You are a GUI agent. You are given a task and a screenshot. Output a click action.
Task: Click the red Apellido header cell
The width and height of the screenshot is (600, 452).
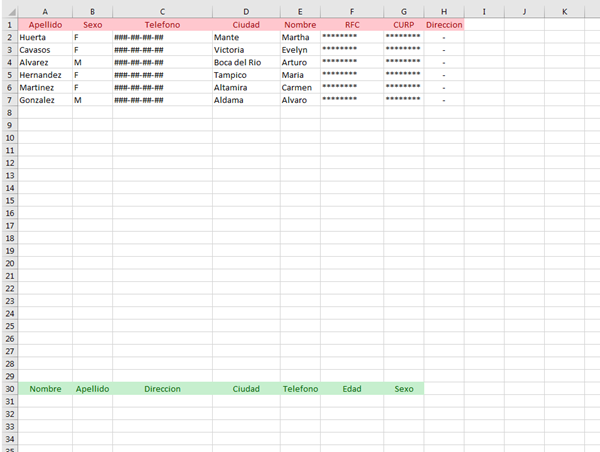tap(45, 25)
